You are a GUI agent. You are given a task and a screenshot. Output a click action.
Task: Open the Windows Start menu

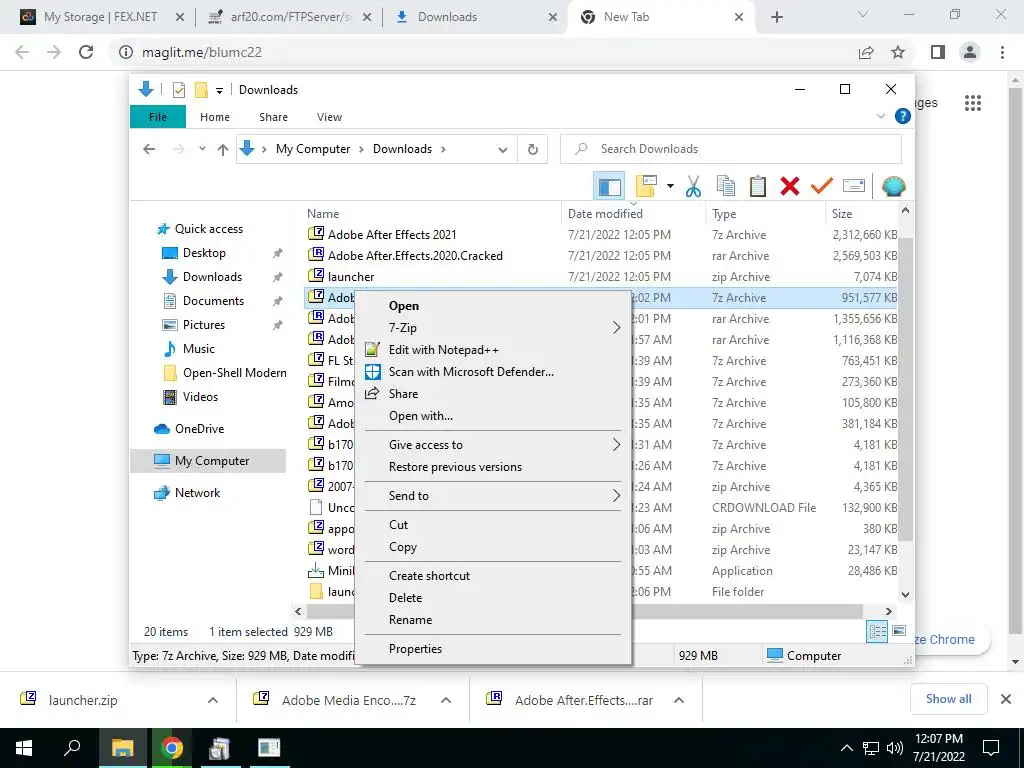pos(24,748)
